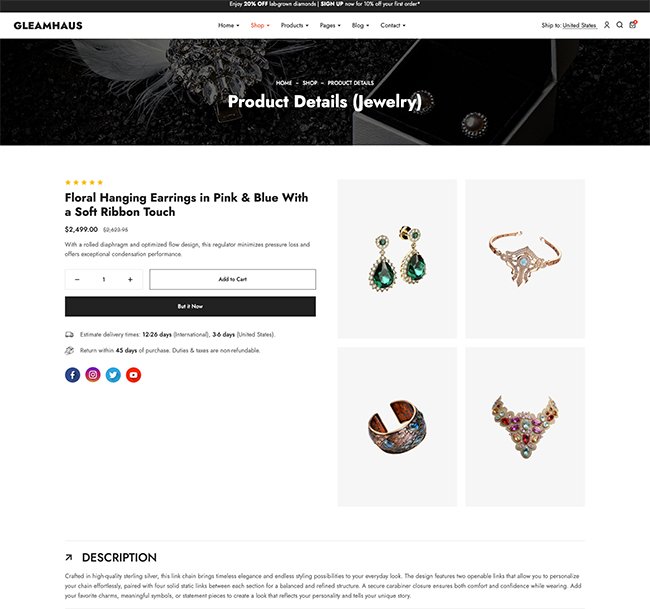
Task: Open the YouTube social icon
Action: pyautogui.click(x=133, y=375)
